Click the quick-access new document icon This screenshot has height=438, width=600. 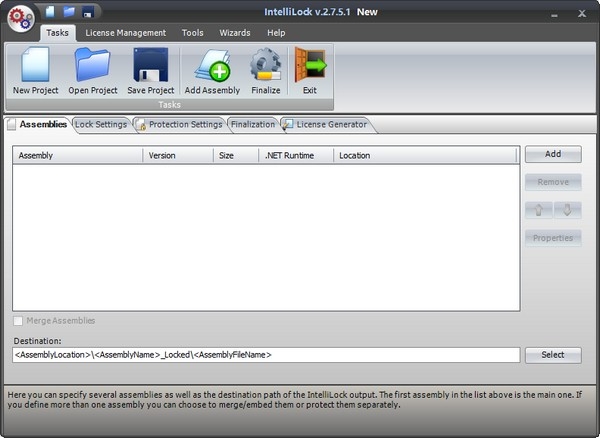[x=50, y=12]
